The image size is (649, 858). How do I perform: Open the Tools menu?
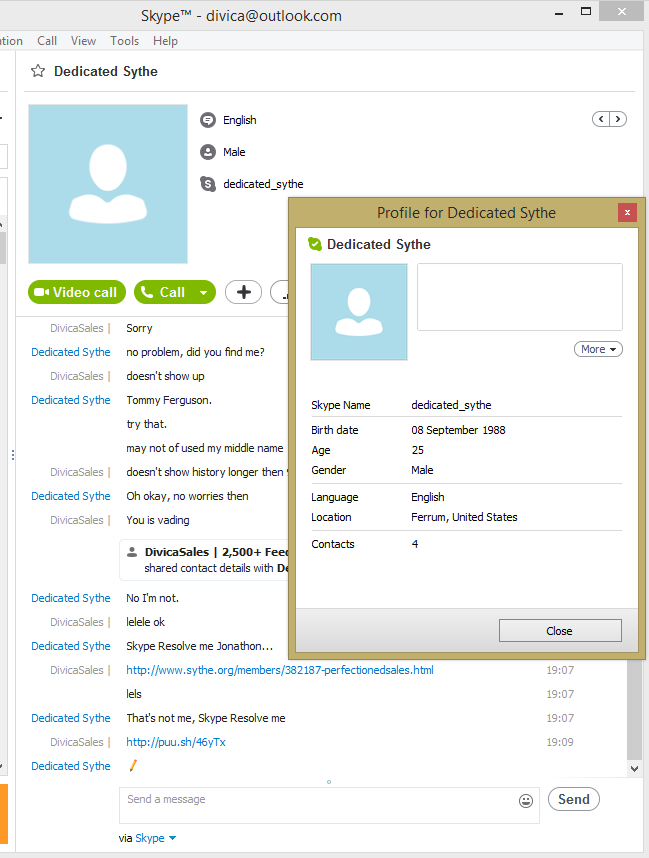click(124, 41)
